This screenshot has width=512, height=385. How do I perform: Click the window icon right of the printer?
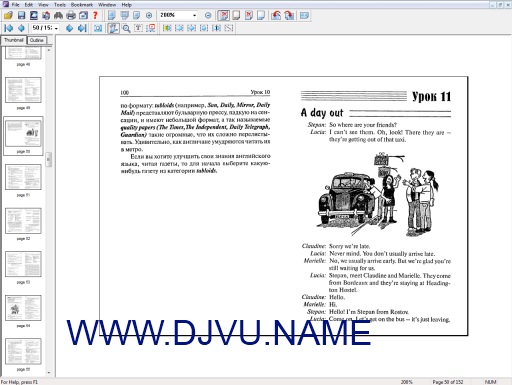coord(83,15)
